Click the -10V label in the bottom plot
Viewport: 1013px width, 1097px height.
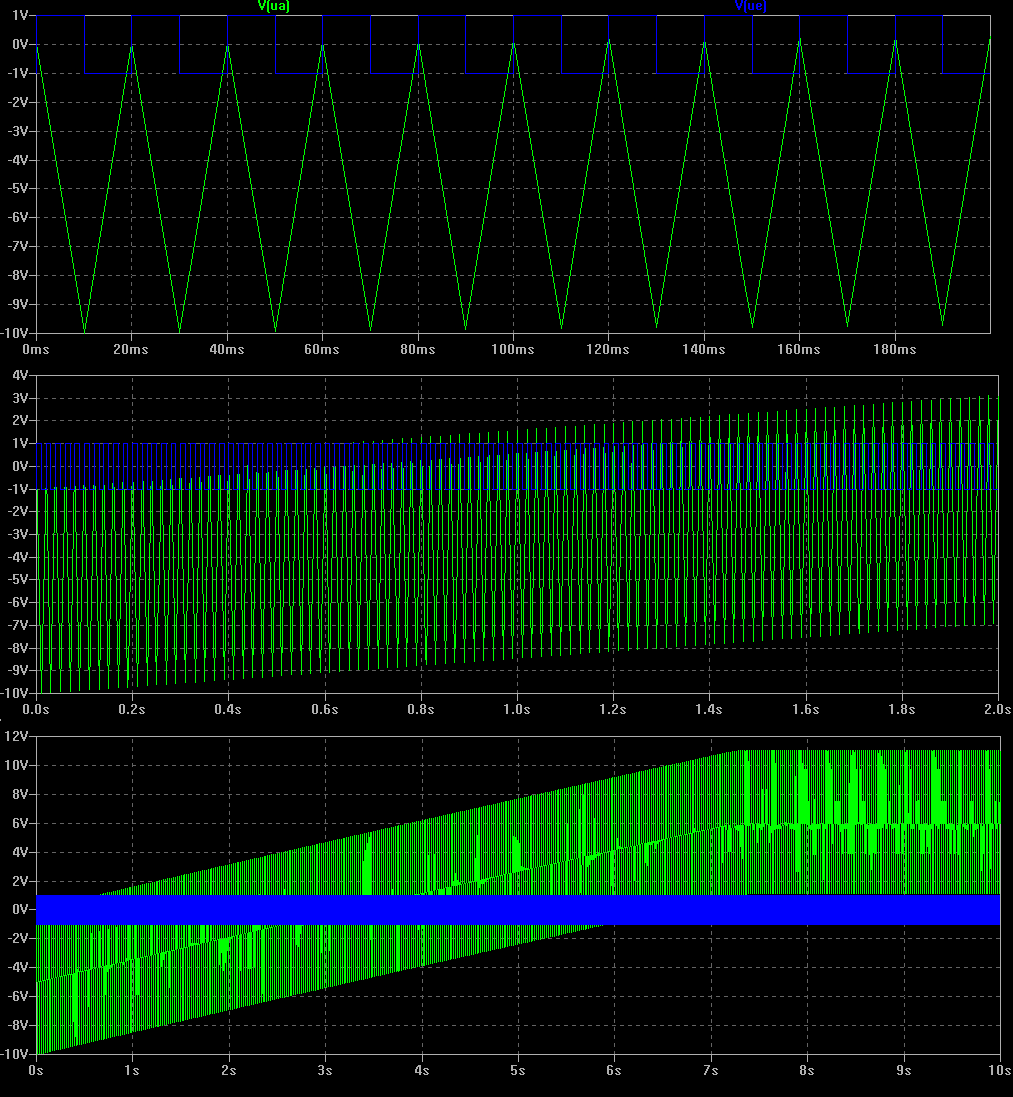click(x=15, y=1054)
